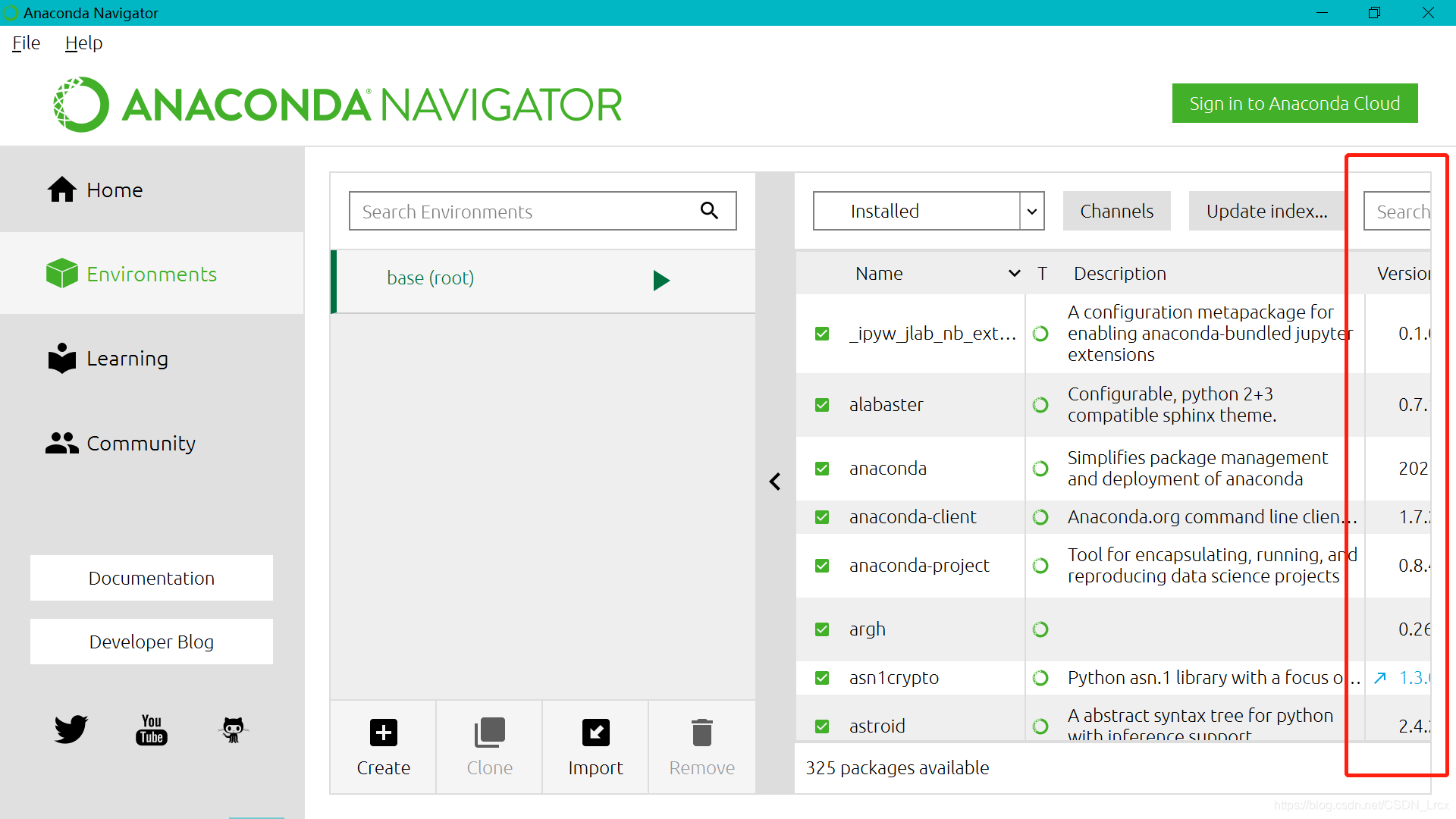This screenshot has width=1456, height=819.
Task: Open the Learning section
Action: coord(152,358)
